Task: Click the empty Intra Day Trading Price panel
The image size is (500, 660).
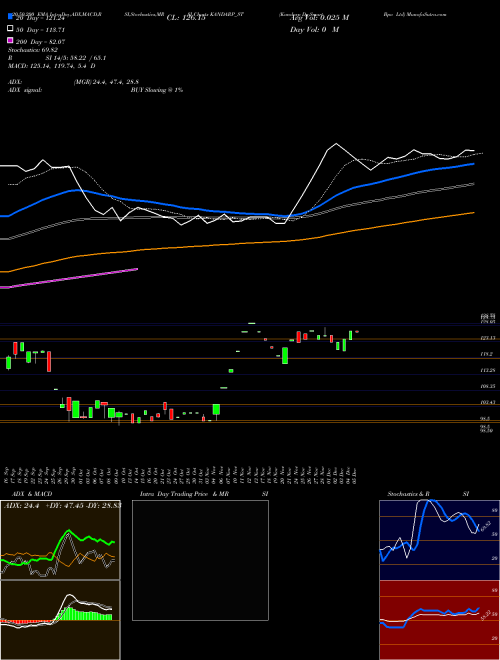Action: pyautogui.click(x=200, y=560)
